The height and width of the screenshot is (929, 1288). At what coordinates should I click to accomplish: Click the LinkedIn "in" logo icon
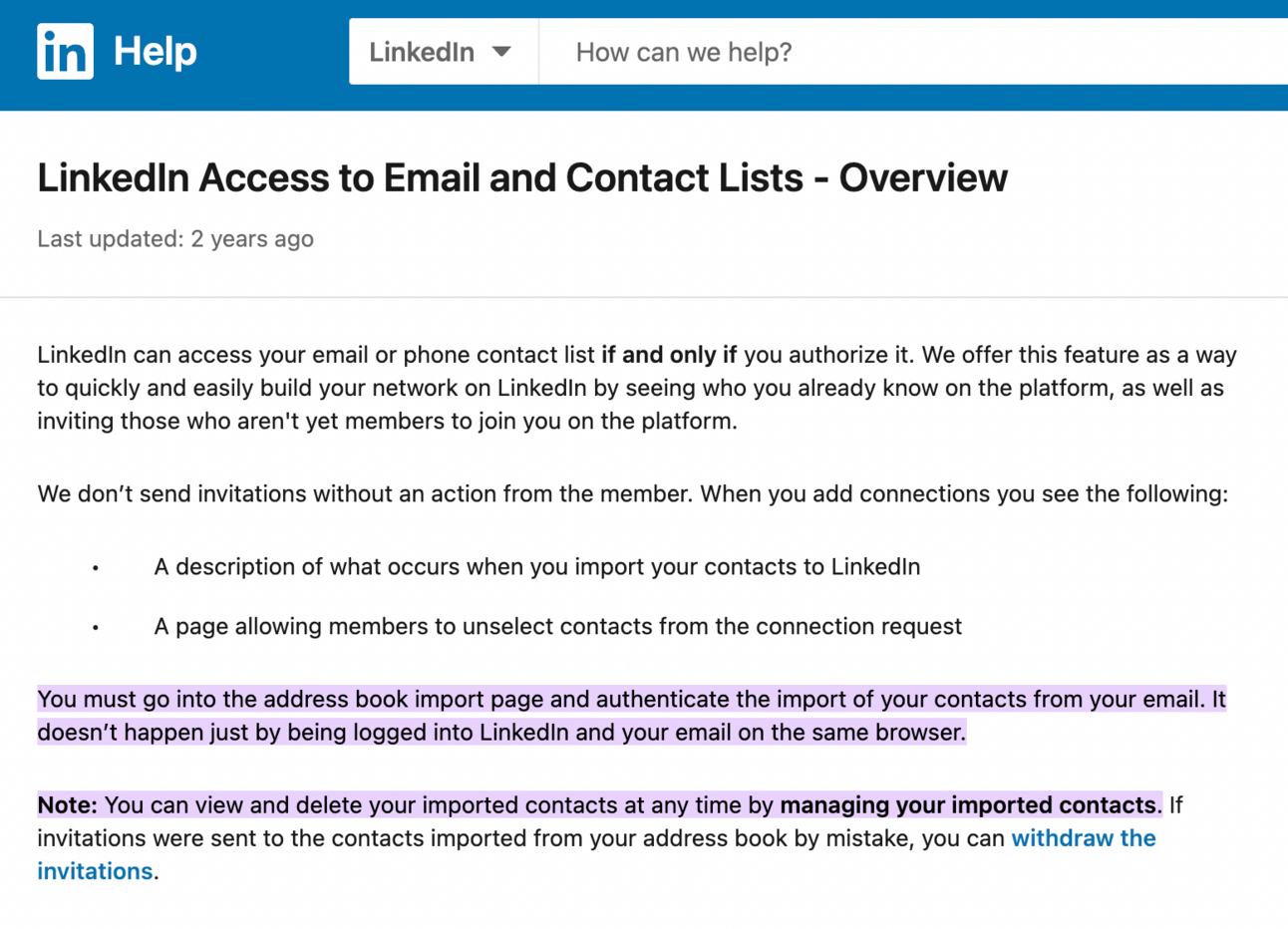pyautogui.click(x=65, y=51)
